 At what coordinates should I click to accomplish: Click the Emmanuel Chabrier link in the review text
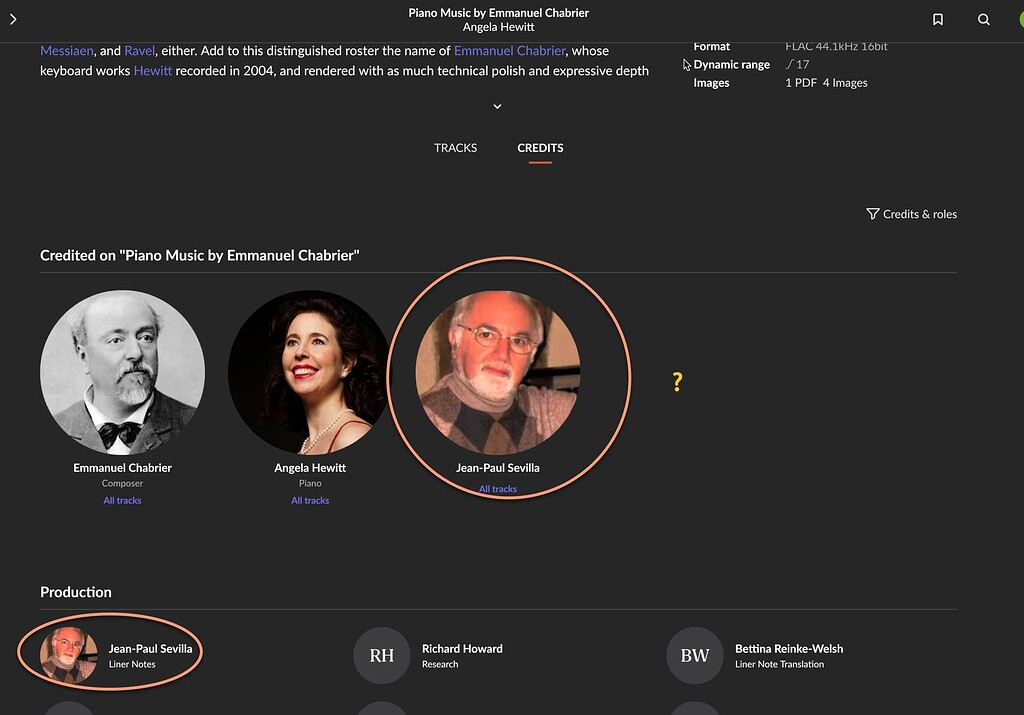click(x=509, y=50)
